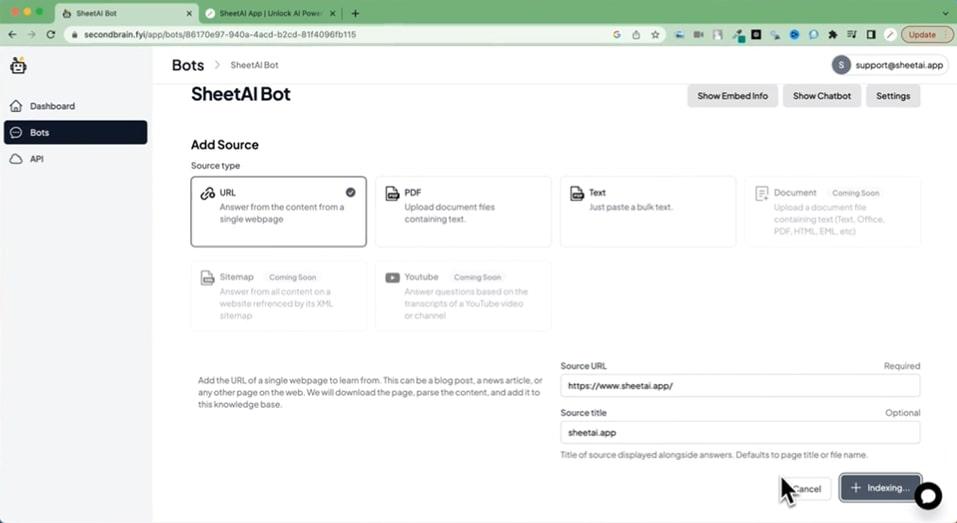Screen dimensions: 957x523
Task: Click the PDF file icon
Action: [x=392, y=193]
